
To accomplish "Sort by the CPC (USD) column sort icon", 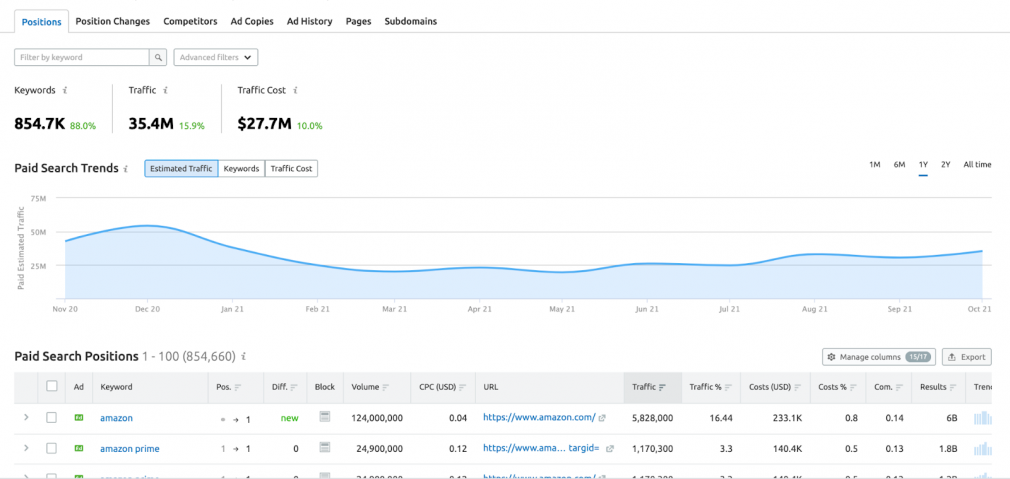I will click(x=462, y=388).
